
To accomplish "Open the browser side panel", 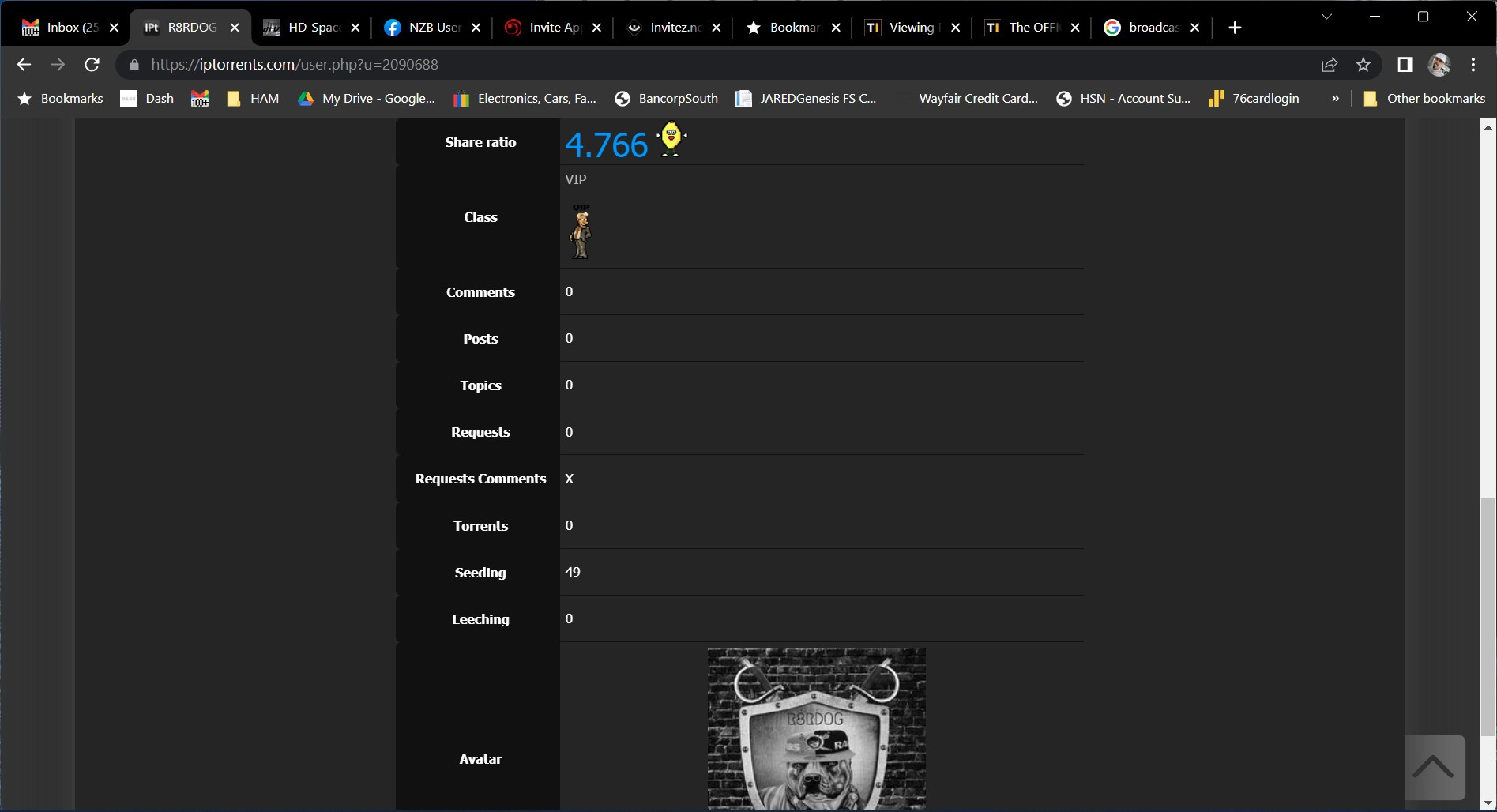I will coord(1405,65).
